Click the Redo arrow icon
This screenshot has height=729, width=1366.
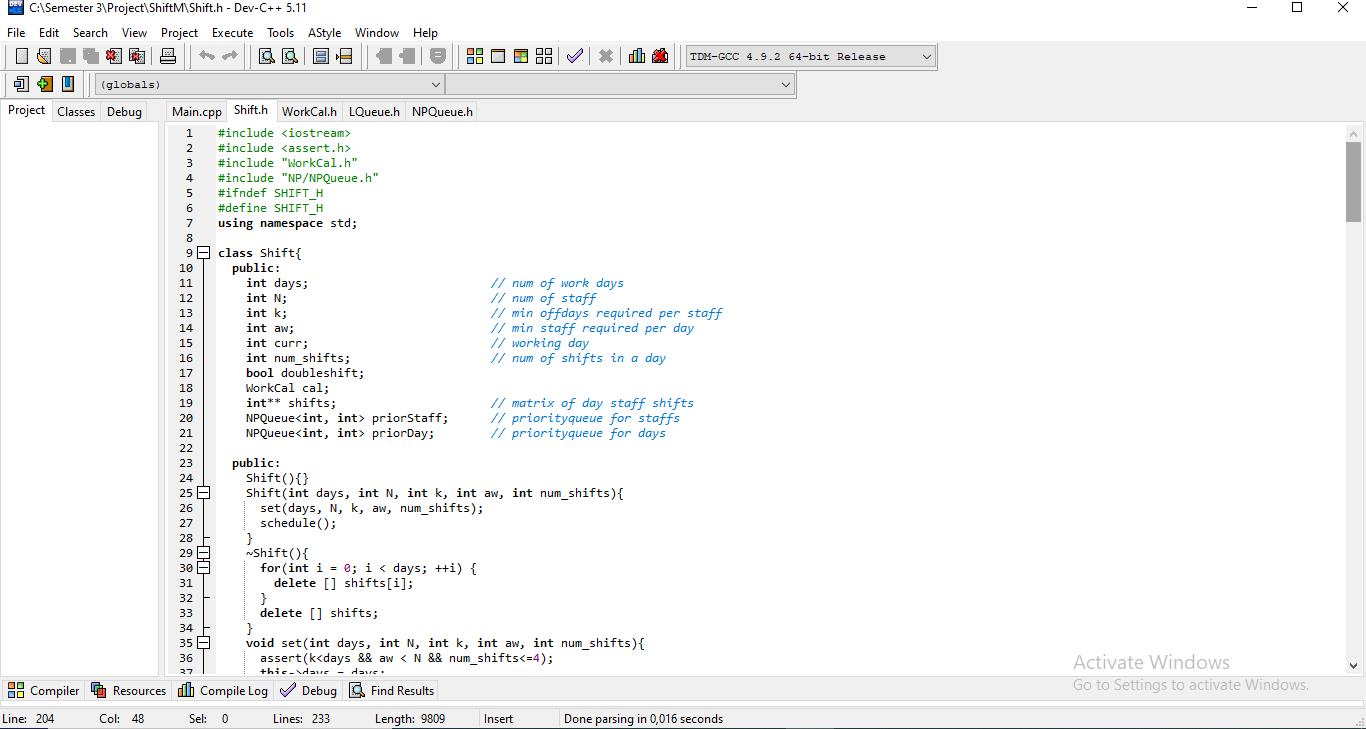pos(229,56)
